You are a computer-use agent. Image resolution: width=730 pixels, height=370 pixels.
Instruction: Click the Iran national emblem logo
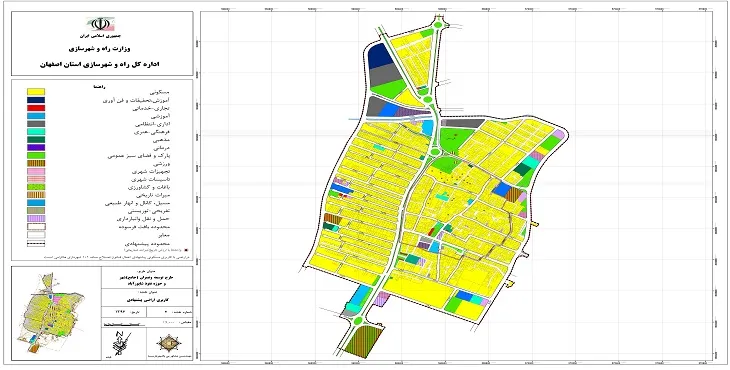click(x=101, y=24)
